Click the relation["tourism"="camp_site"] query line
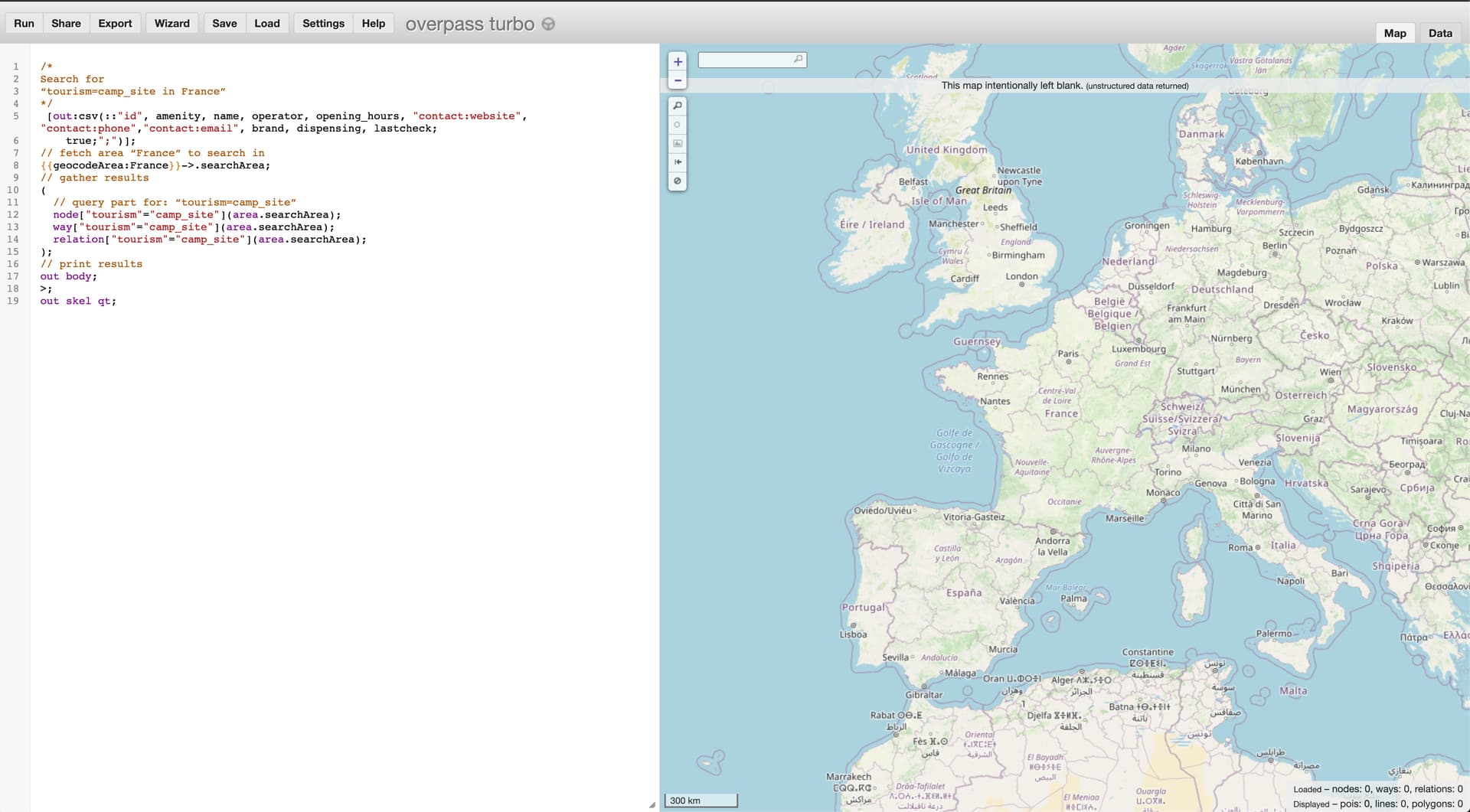 coord(210,239)
